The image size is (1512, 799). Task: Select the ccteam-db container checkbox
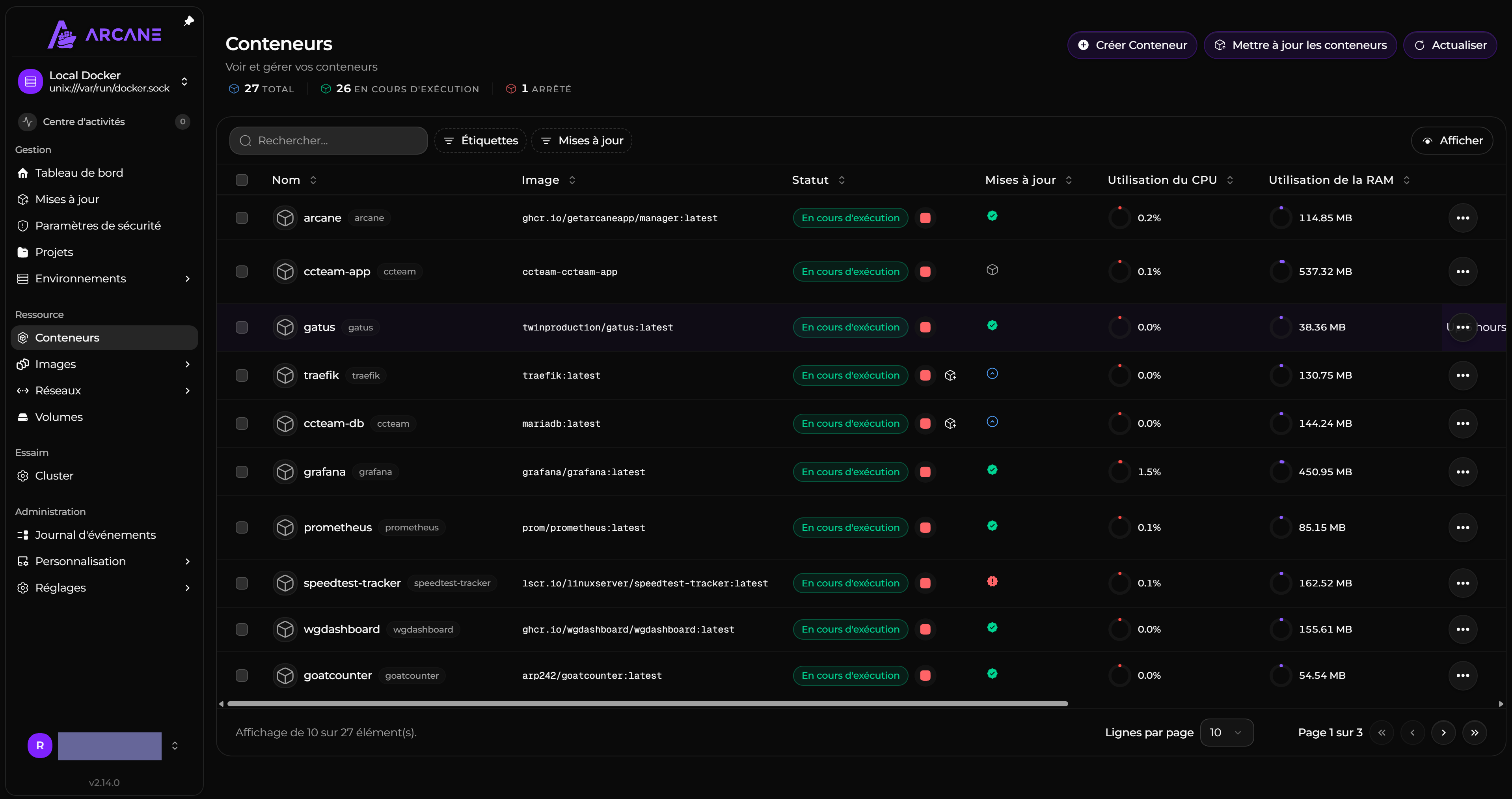pos(242,423)
